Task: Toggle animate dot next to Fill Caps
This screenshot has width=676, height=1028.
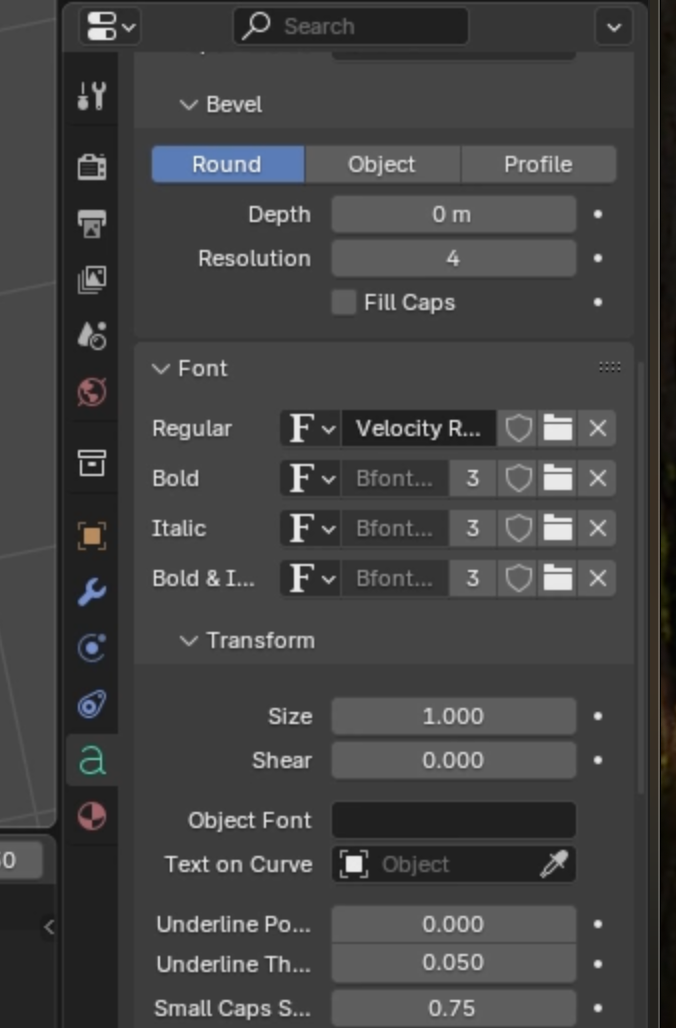Action: tap(598, 302)
